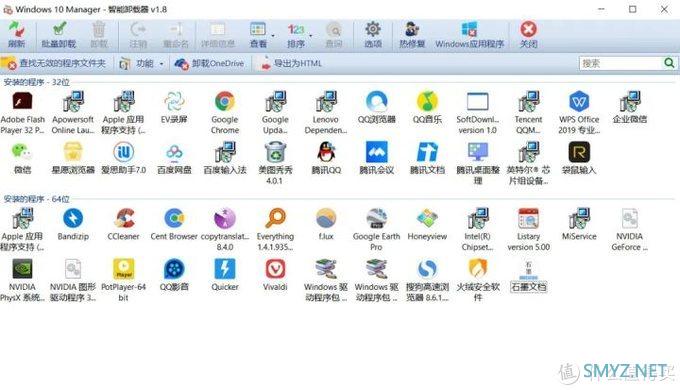Select the Quicker program icon
680x390 pixels.
(225, 269)
